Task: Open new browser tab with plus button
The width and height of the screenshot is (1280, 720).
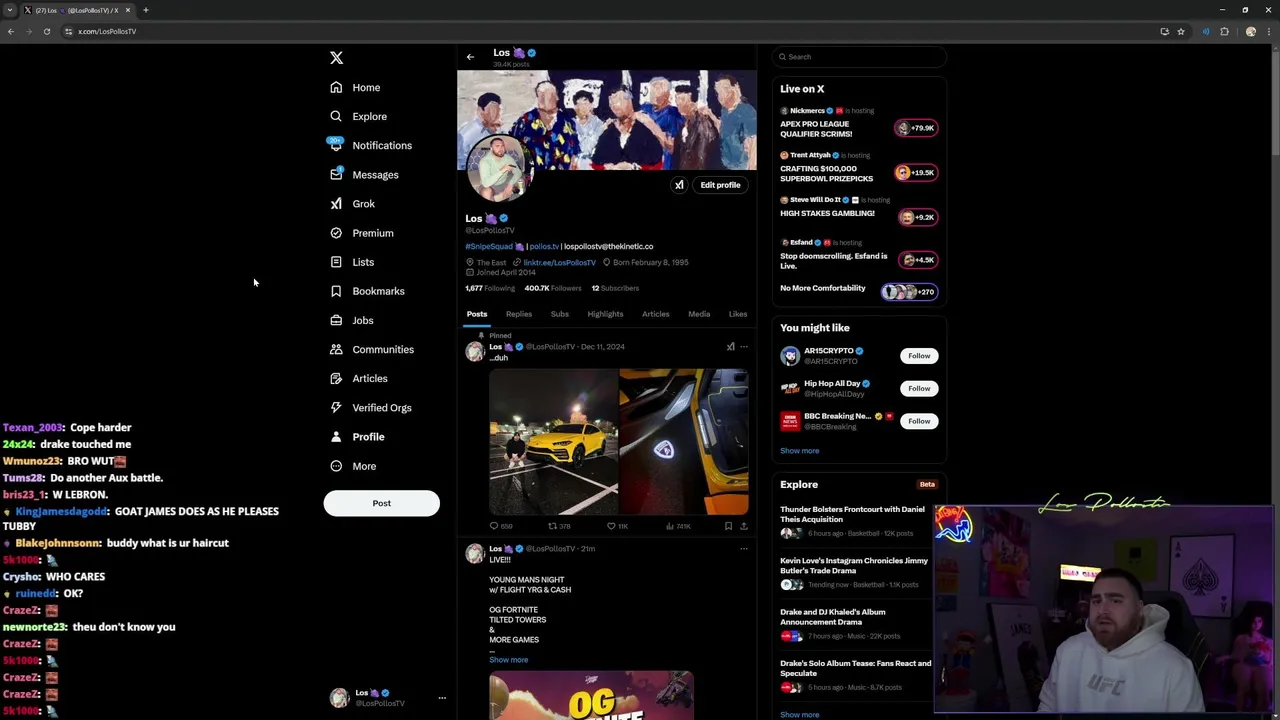Action: tap(145, 10)
